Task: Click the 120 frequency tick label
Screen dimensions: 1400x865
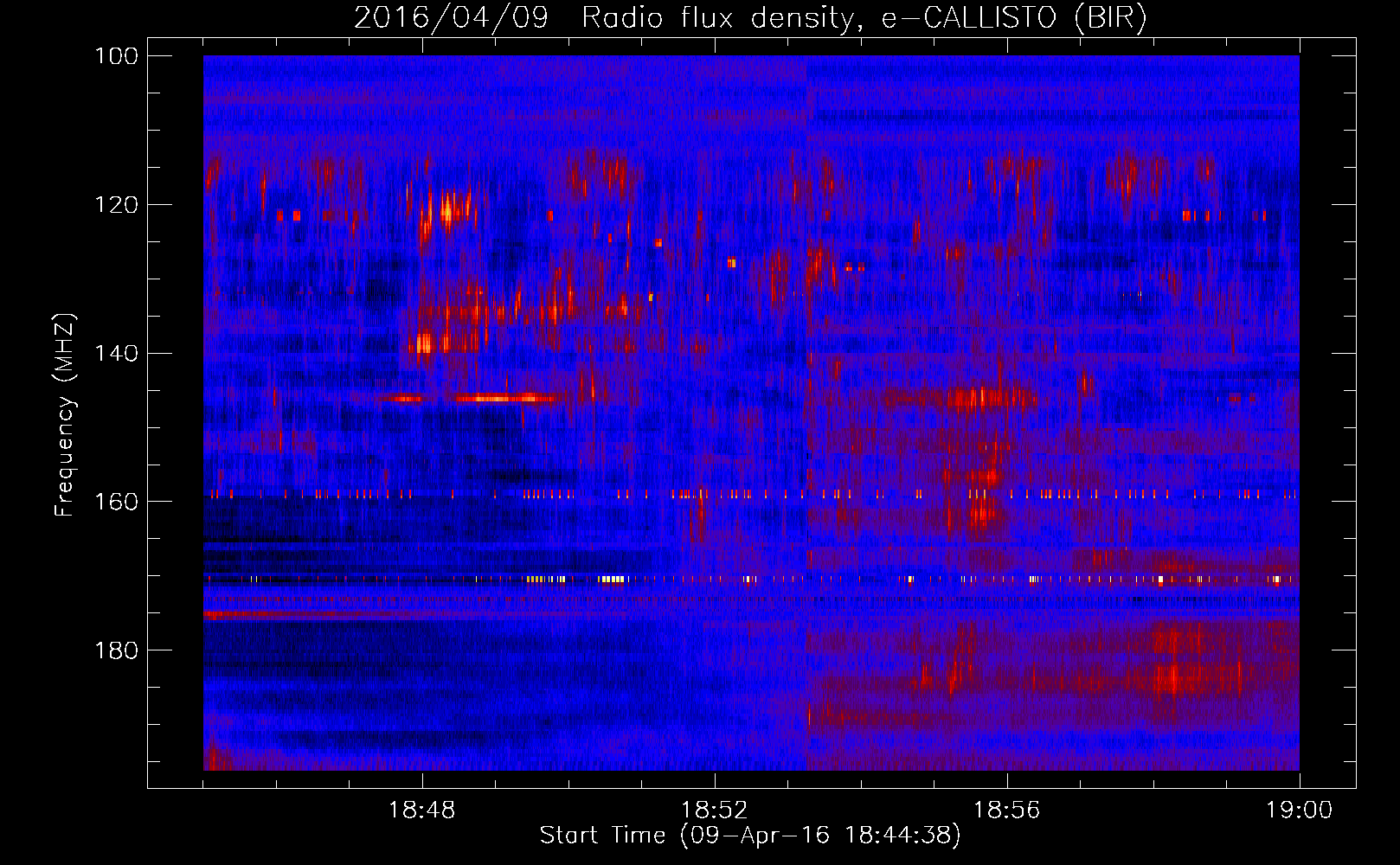Action: [x=116, y=205]
